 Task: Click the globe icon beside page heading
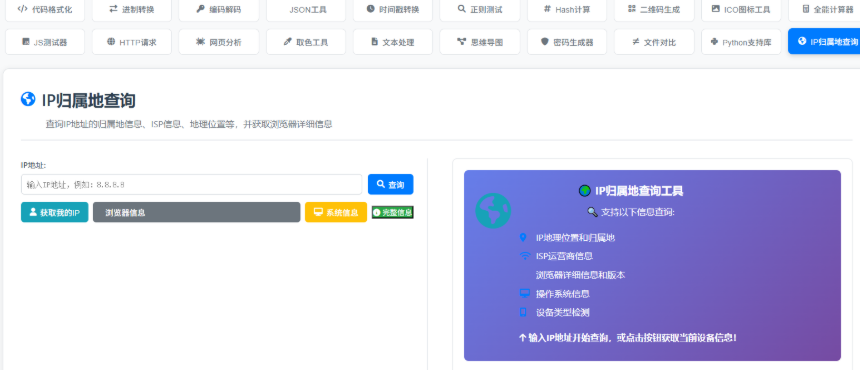[28, 99]
